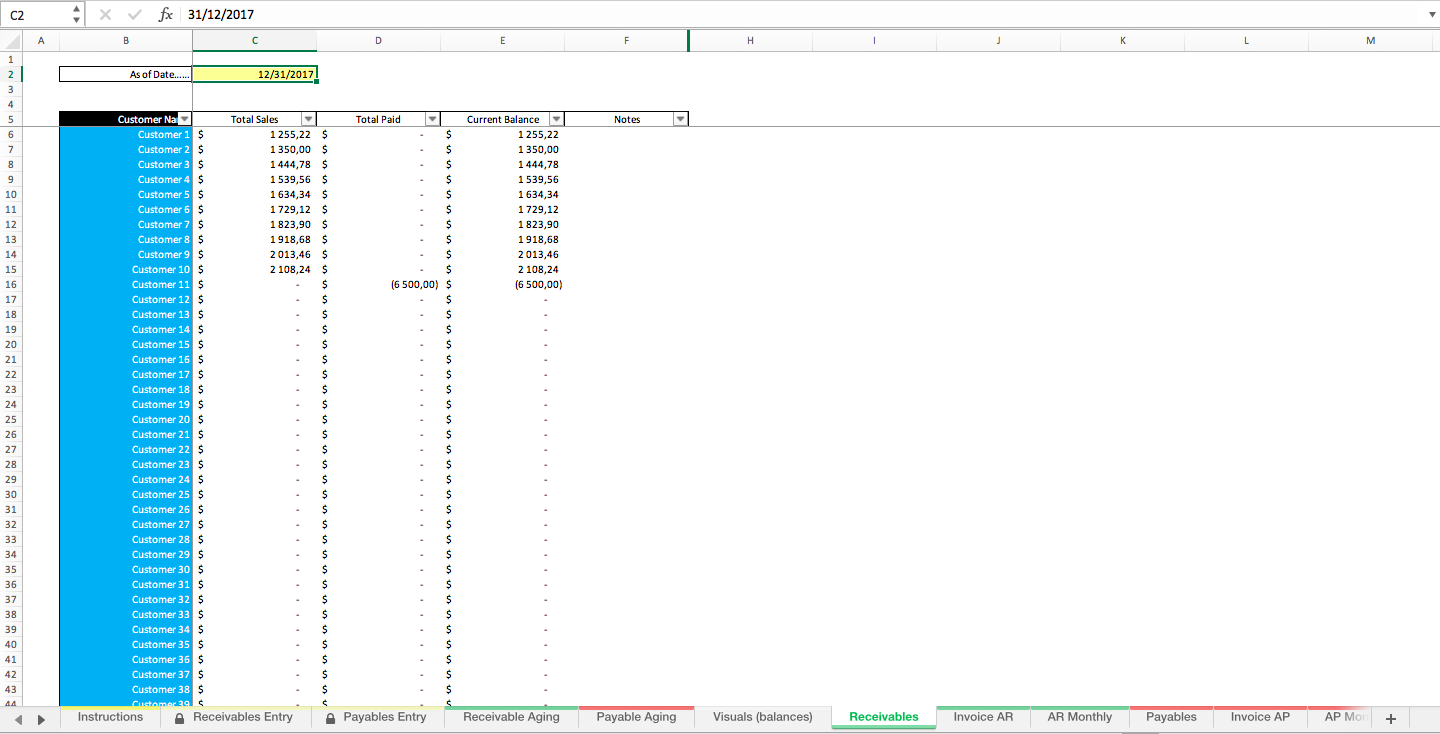Select the yellow As of Date cell
The height and width of the screenshot is (734, 1440).
[x=254, y=73]
